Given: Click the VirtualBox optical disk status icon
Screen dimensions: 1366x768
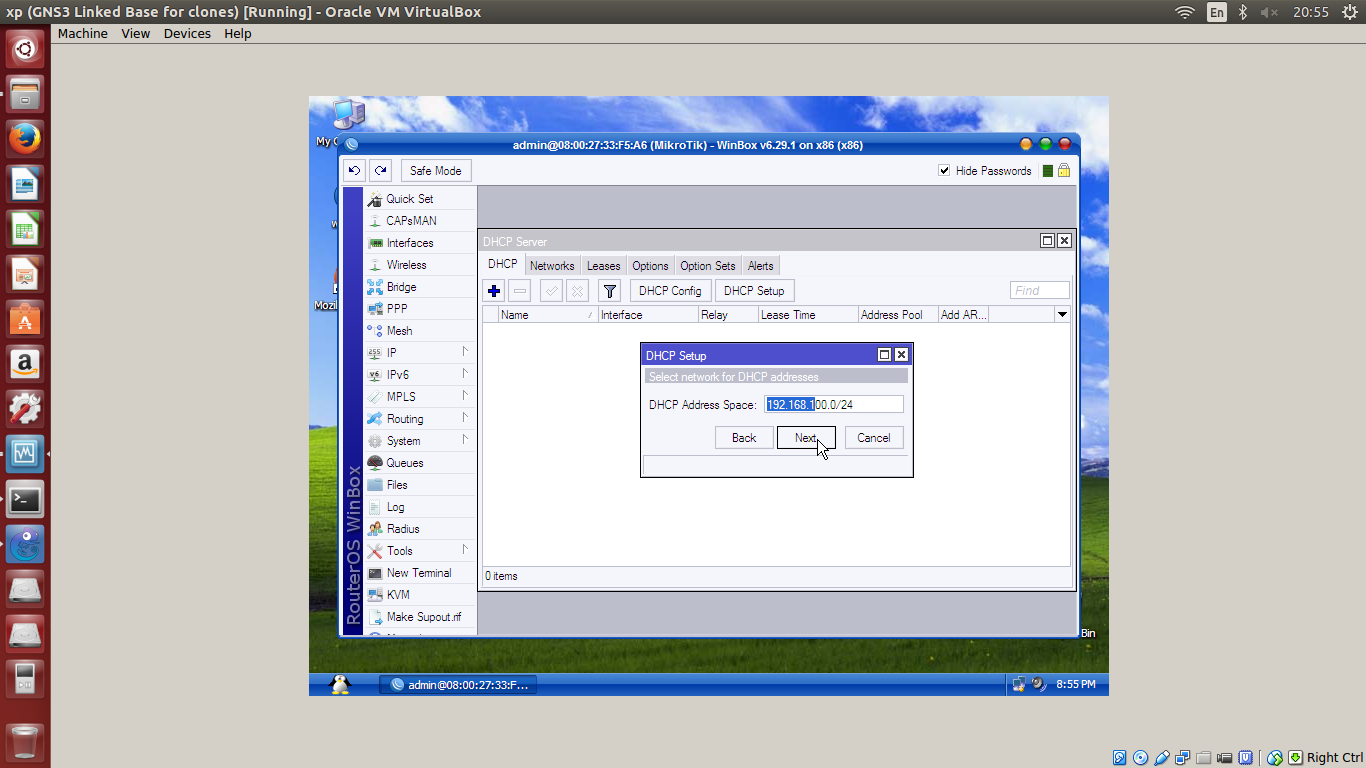Looking at the screenshot, I should [1140, 758].
